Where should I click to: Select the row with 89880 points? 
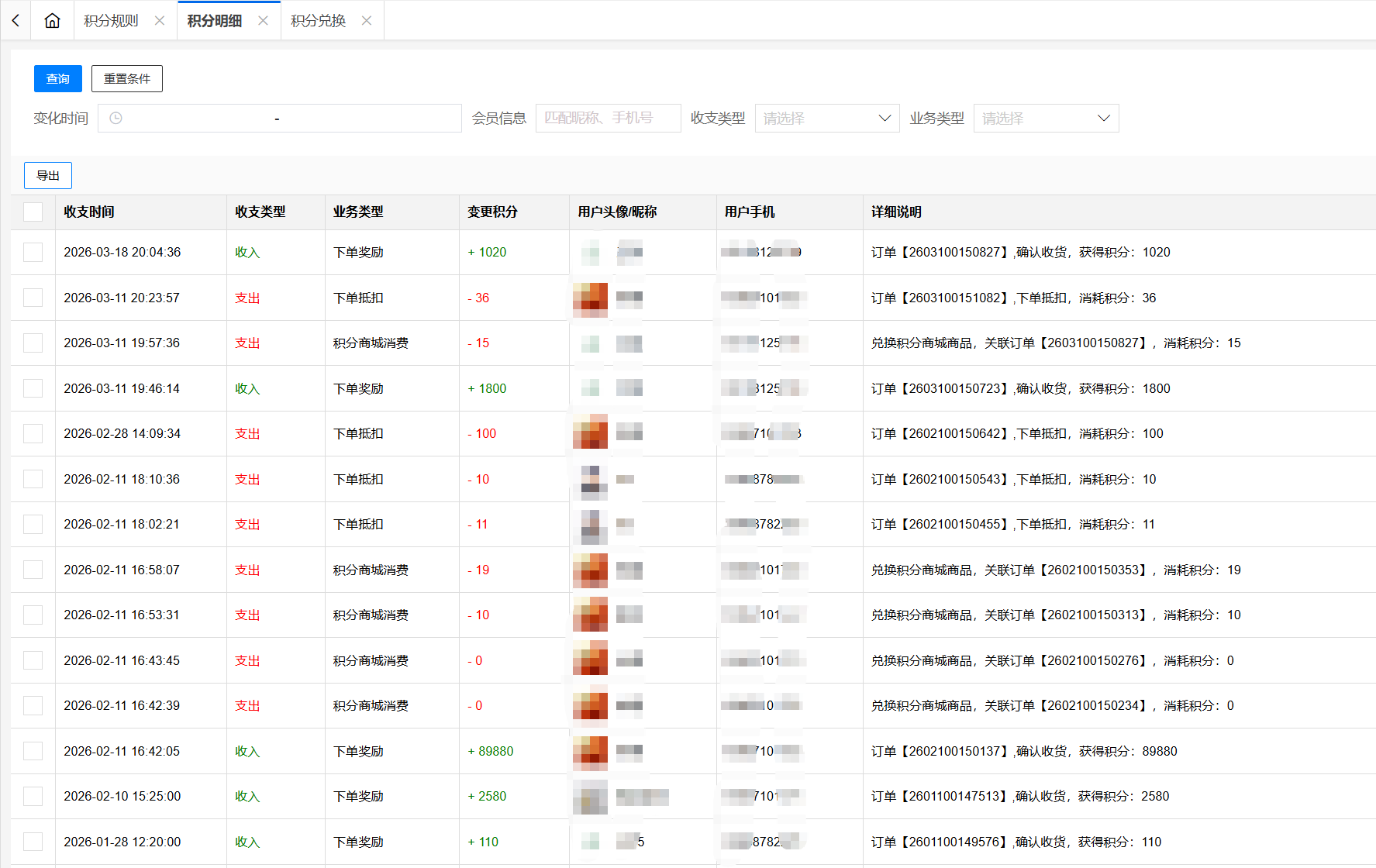click(x=33, y=751)
